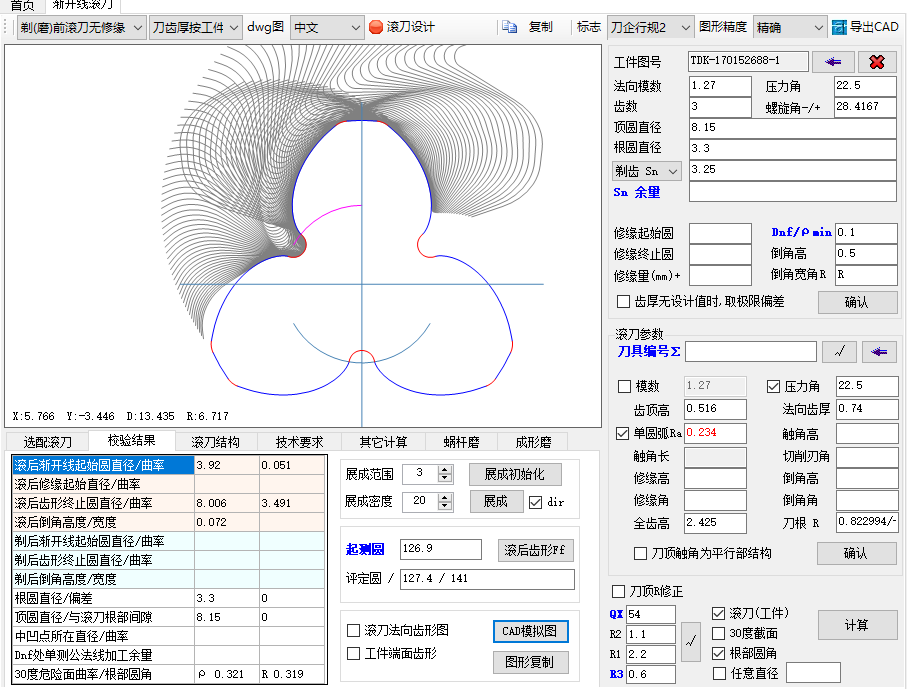Switch to the 滚刀结构 tab
Image resolution: width=907 pixels, height=689 pixels.
pos(215,442)
